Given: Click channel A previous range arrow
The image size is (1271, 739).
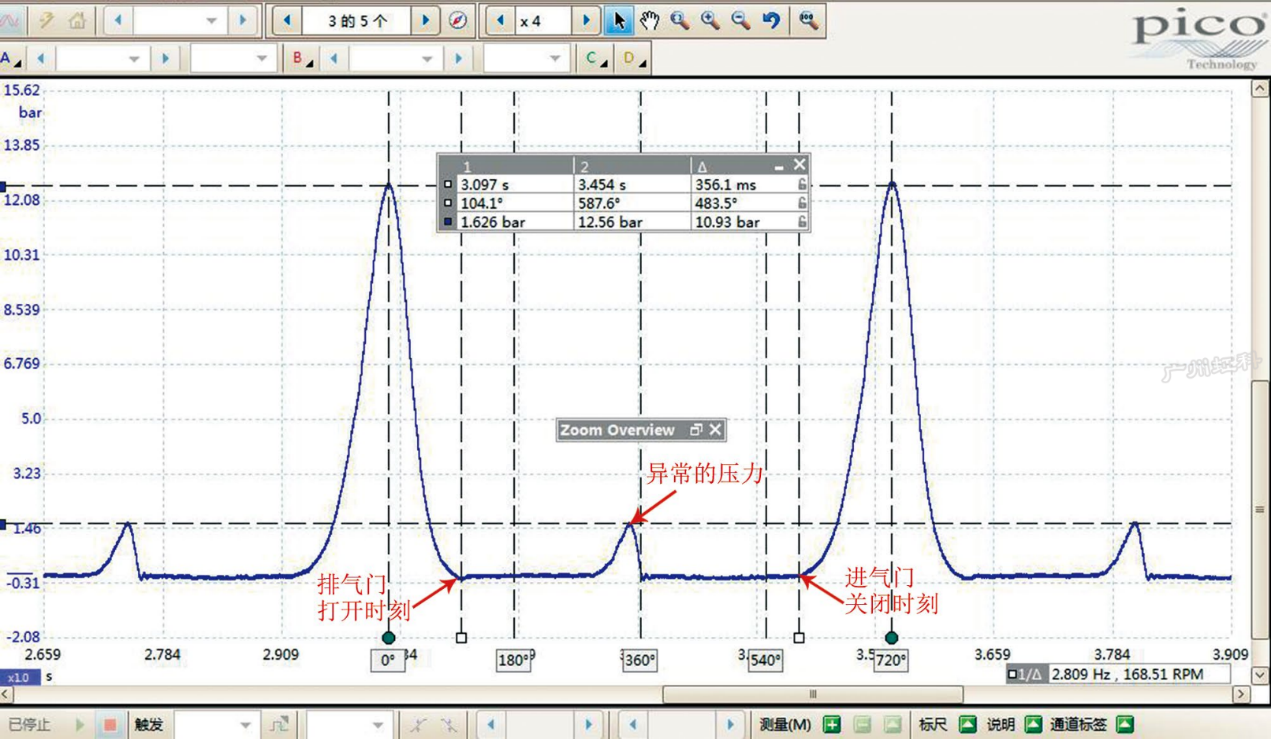Looking at the screenshot, I should [41, 59].
